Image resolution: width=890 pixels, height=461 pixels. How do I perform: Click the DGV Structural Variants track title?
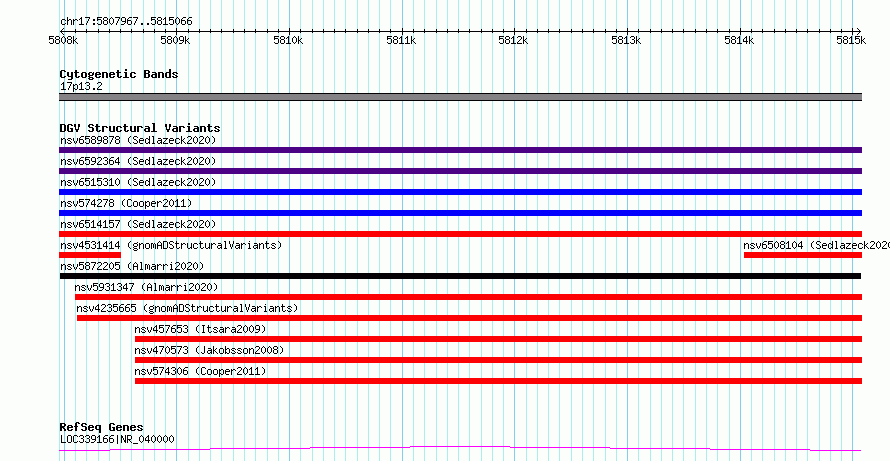tap(140, 128)
